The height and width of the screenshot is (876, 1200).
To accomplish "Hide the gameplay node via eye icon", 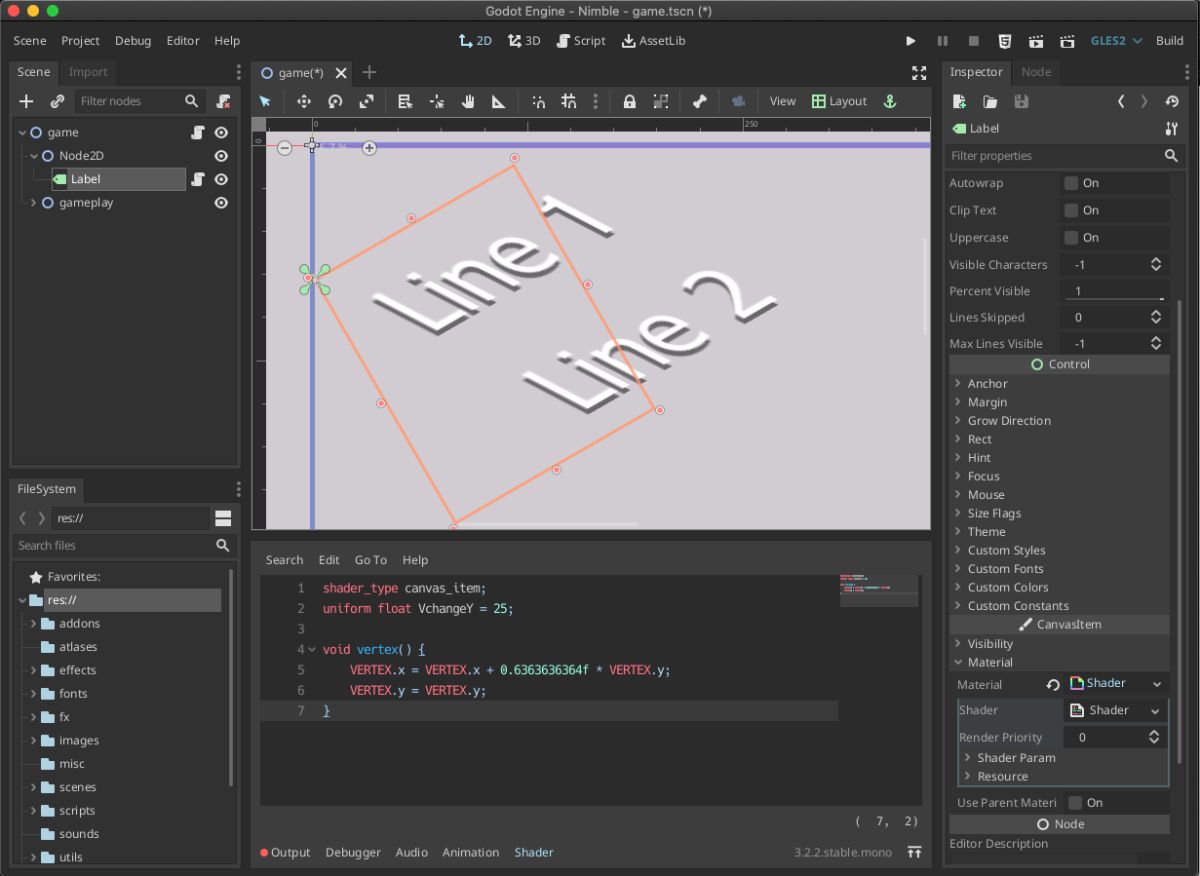I will pos(221,203).
